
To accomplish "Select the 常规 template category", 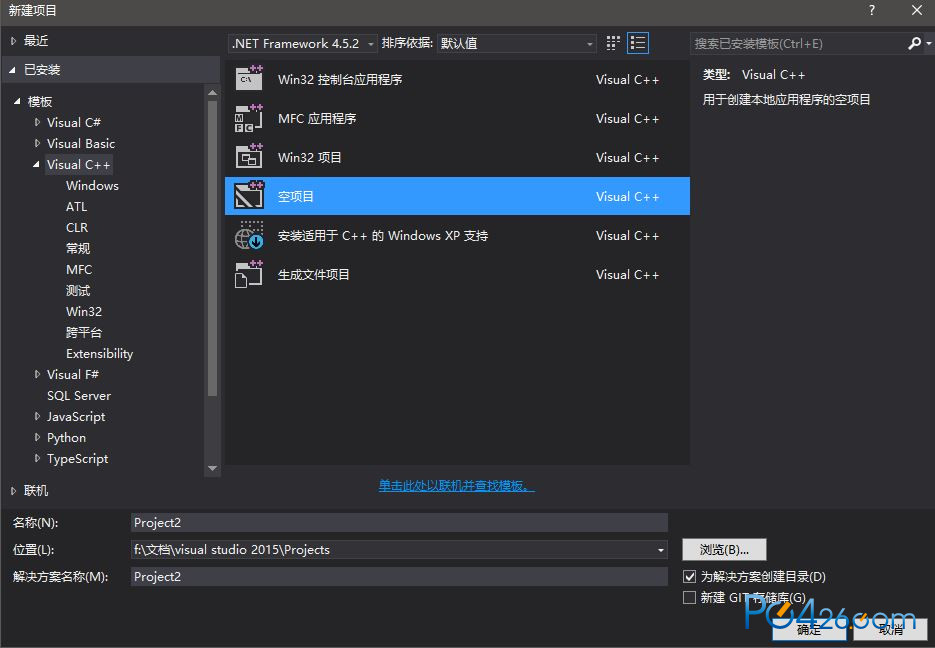I will click(78, 249).
